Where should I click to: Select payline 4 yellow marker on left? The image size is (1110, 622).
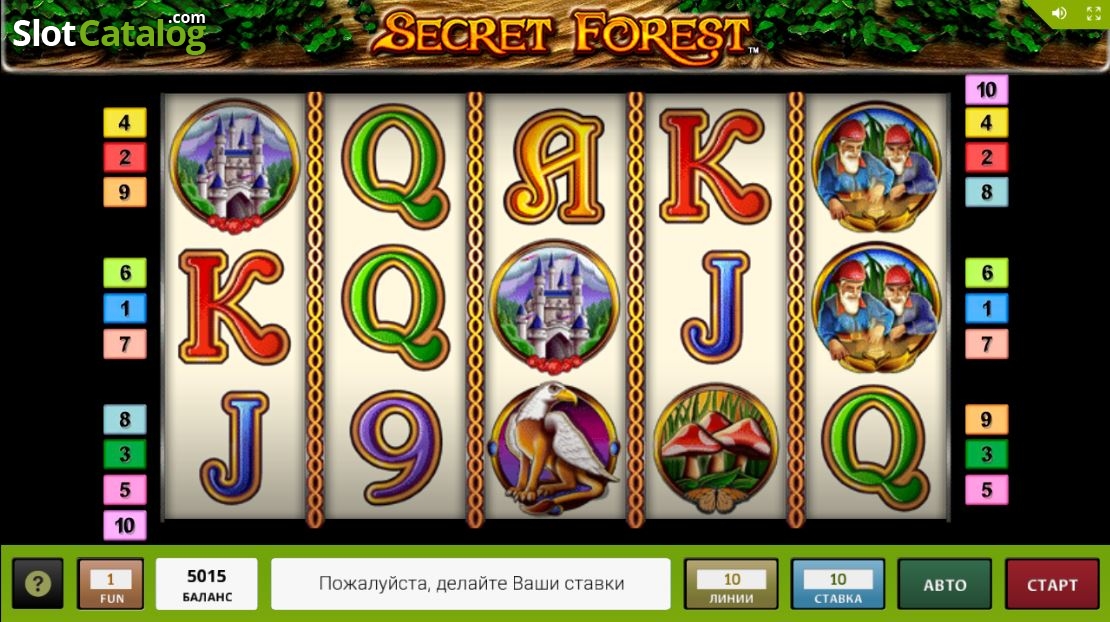pos(125,122)
